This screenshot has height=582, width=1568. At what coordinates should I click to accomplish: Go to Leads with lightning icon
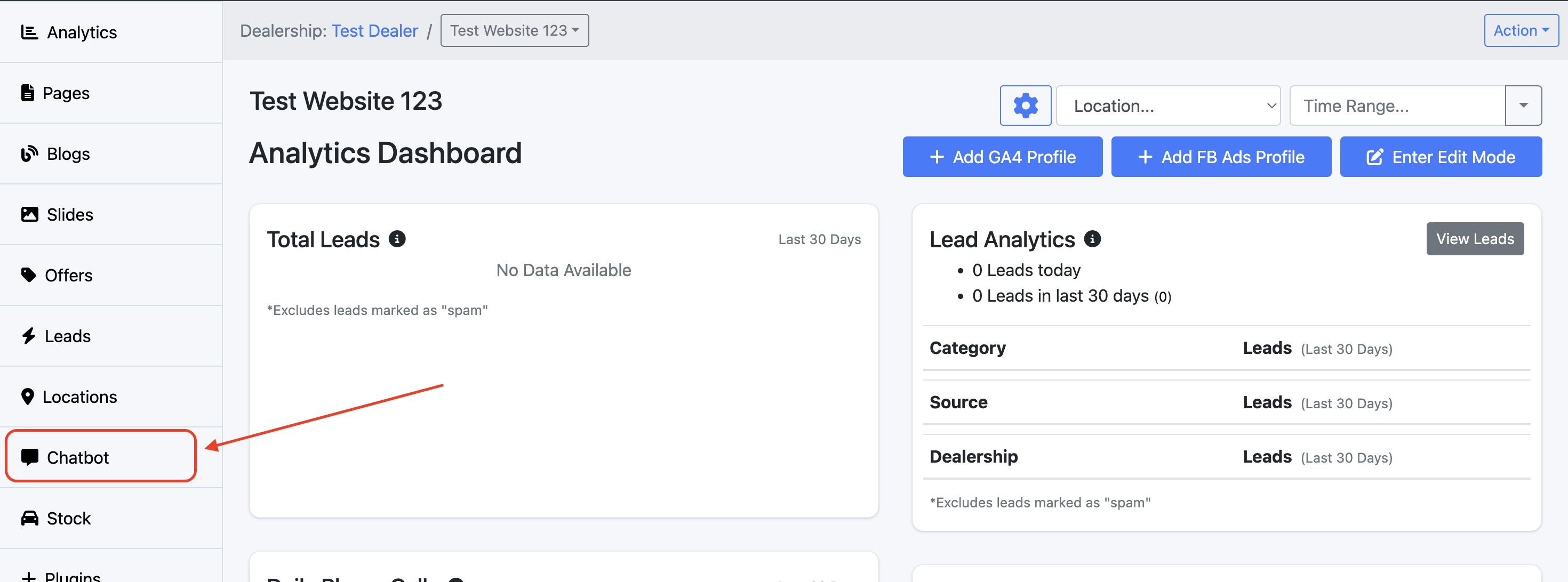pyautogui.click(x=67, y=336)
